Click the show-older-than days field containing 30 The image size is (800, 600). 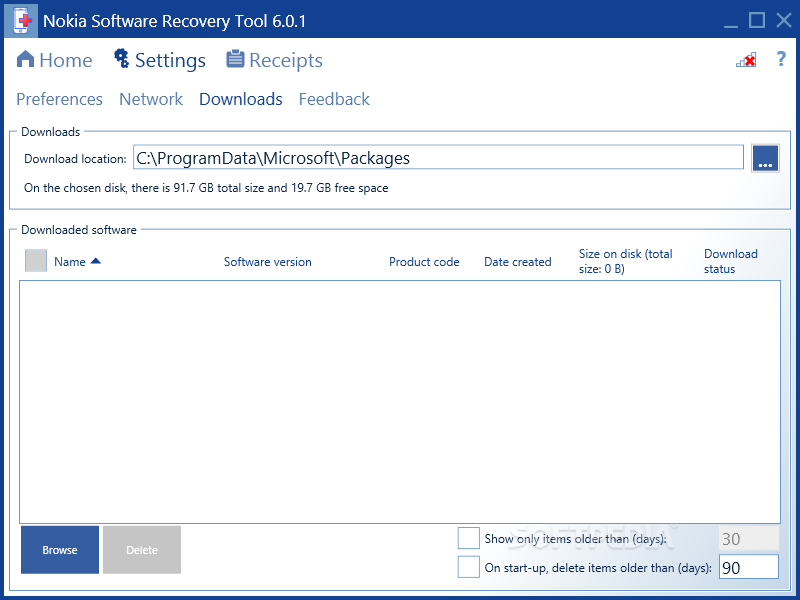[x=748, y=539]
